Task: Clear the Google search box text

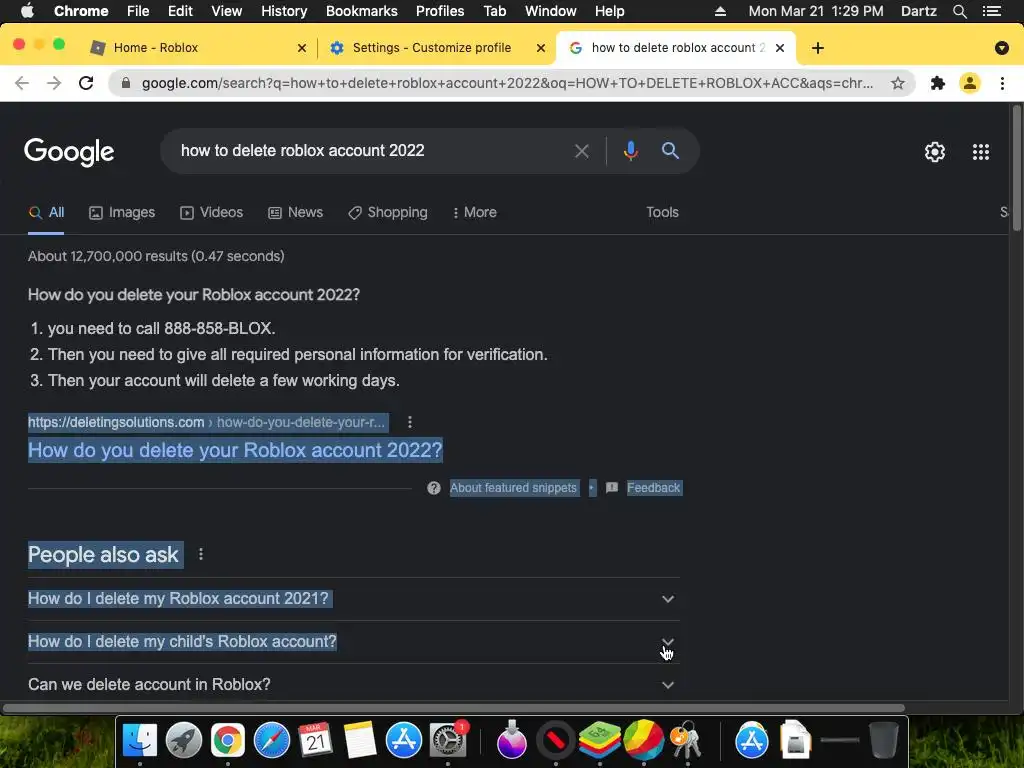Action: pyautogui.click(x=581, y=152)
